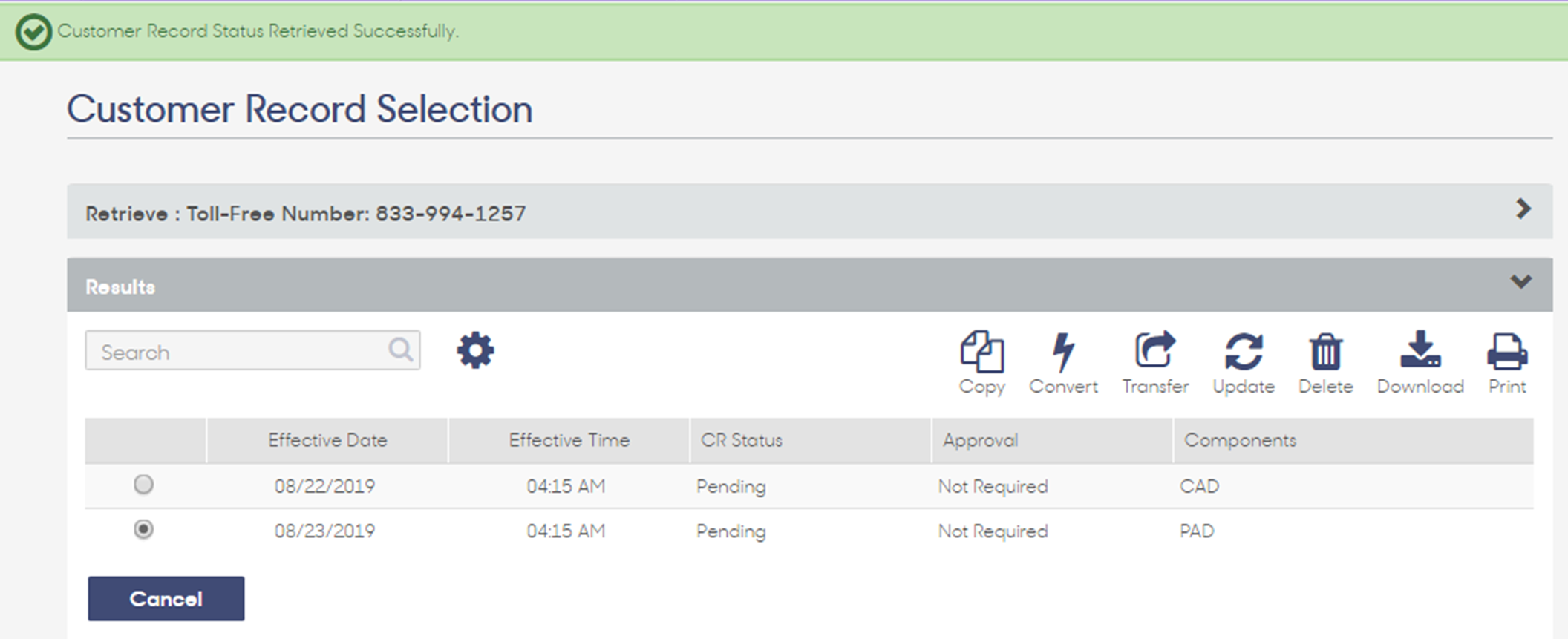Select the 08/23/2019 record radio button
Image resolution: width=1568 pixels, height=639 pixels.
[143, 529]
